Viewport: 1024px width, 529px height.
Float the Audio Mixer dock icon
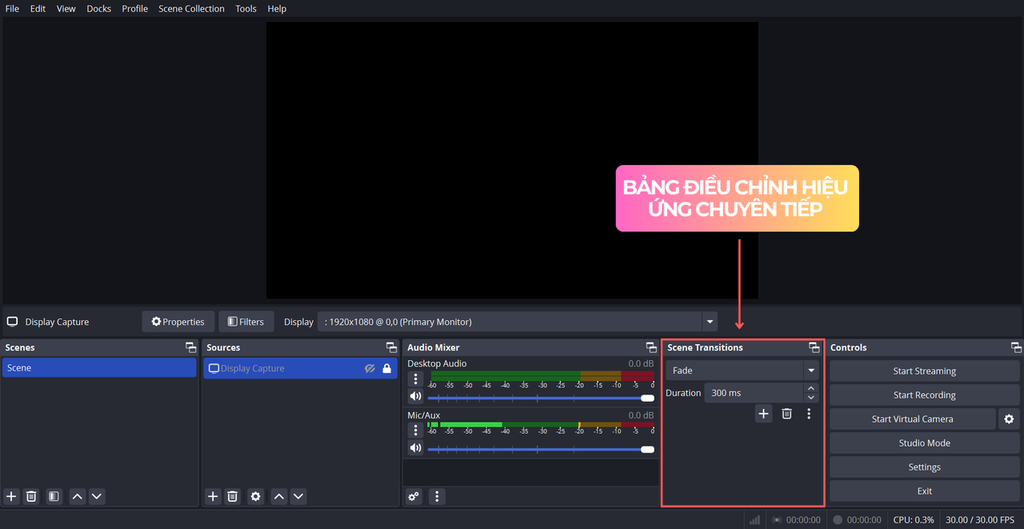click(651, 347)
